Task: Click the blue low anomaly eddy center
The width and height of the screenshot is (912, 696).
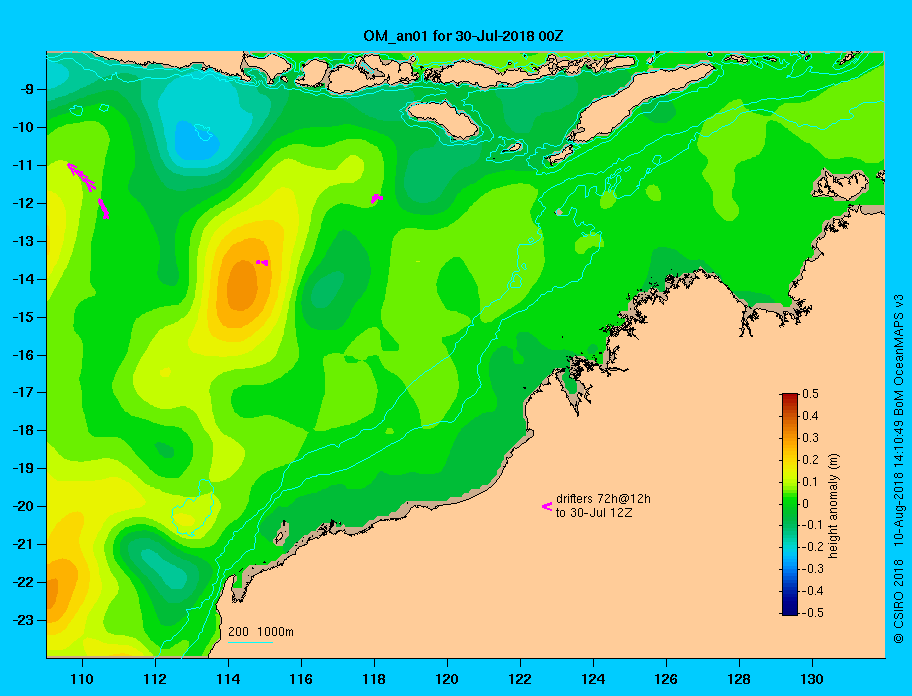Action: pyautogui.click(x=196, y=141)
